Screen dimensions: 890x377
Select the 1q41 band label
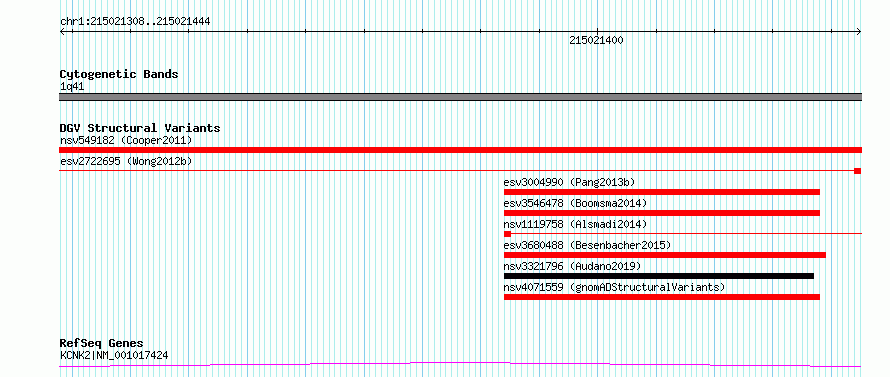[x=72, y=87]
